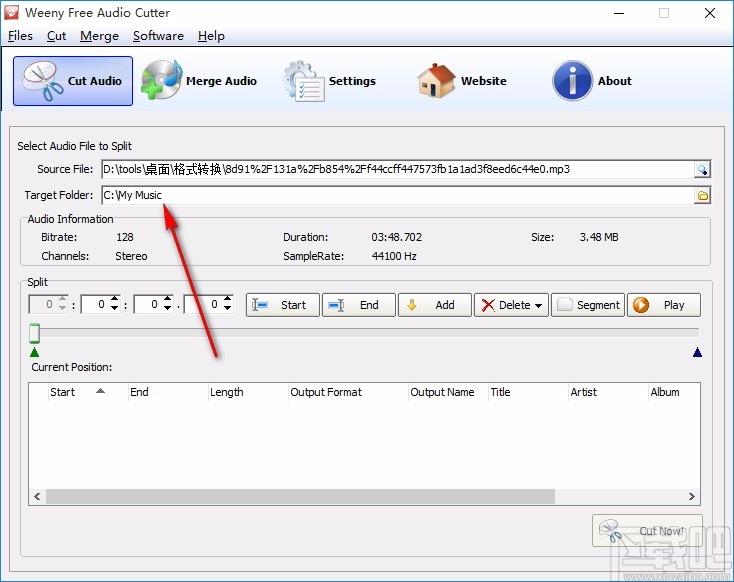Click the Output Name column header
The height and width of the screenshot is (582, 734).
448,392
